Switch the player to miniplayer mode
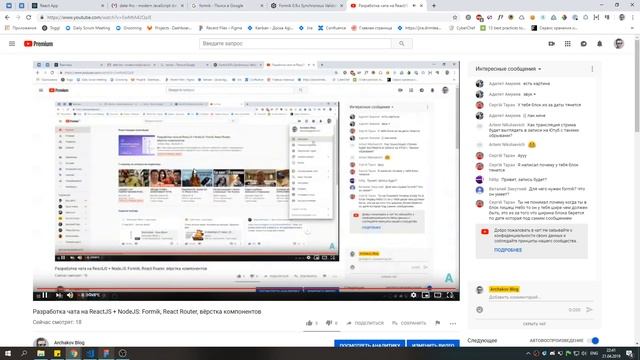The height and width of the screenshot is (360, 640). [426, 295]
